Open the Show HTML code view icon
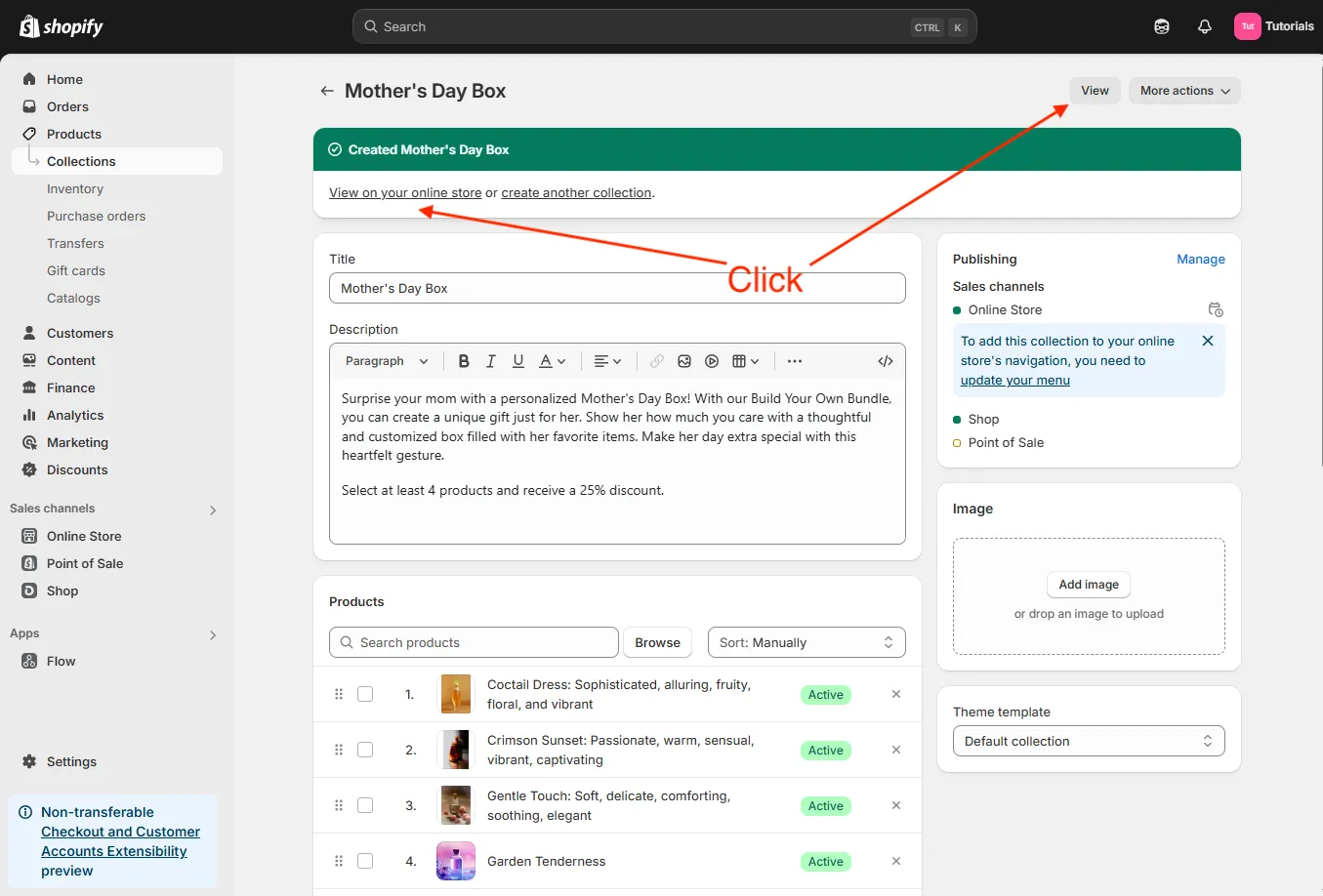Screen dimensions: 1323x896 pos(886,361)
